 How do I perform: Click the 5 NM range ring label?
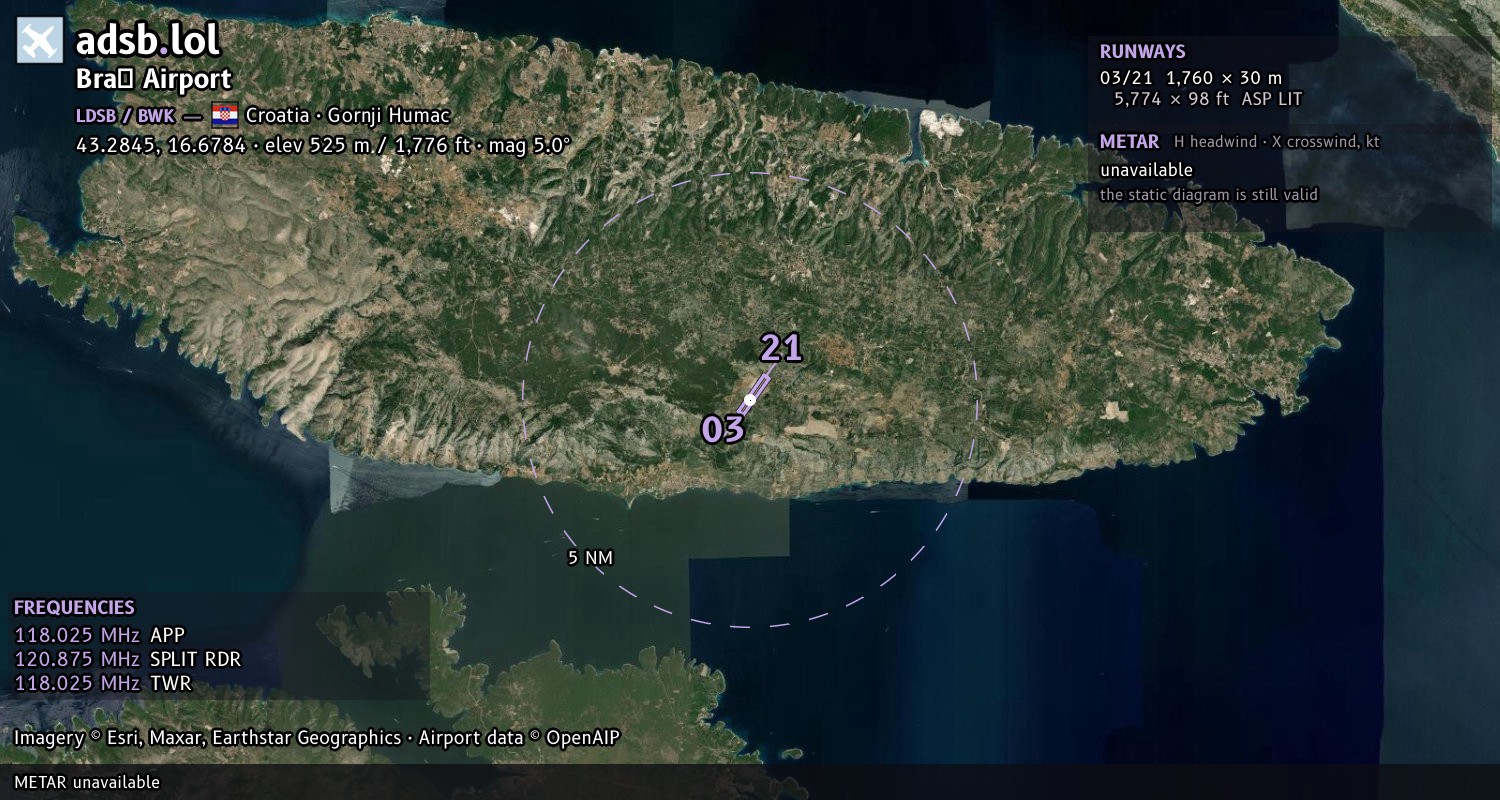[590, 558]
